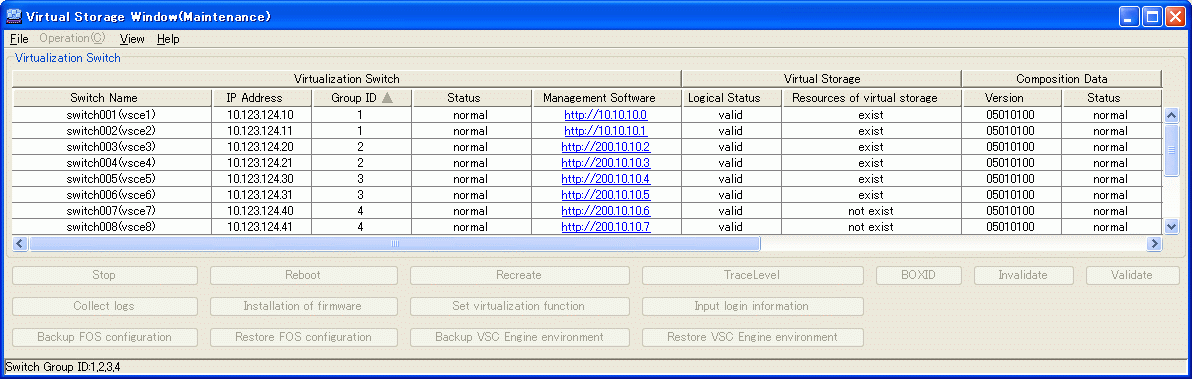Click the vertical scrollbar down arrow

1171,226
